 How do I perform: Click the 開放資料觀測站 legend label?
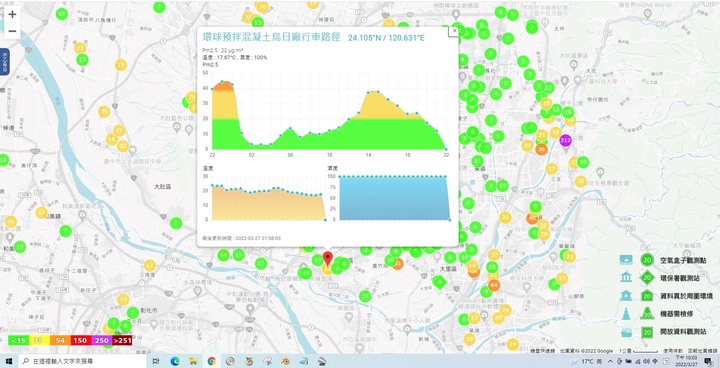(682, 332)
